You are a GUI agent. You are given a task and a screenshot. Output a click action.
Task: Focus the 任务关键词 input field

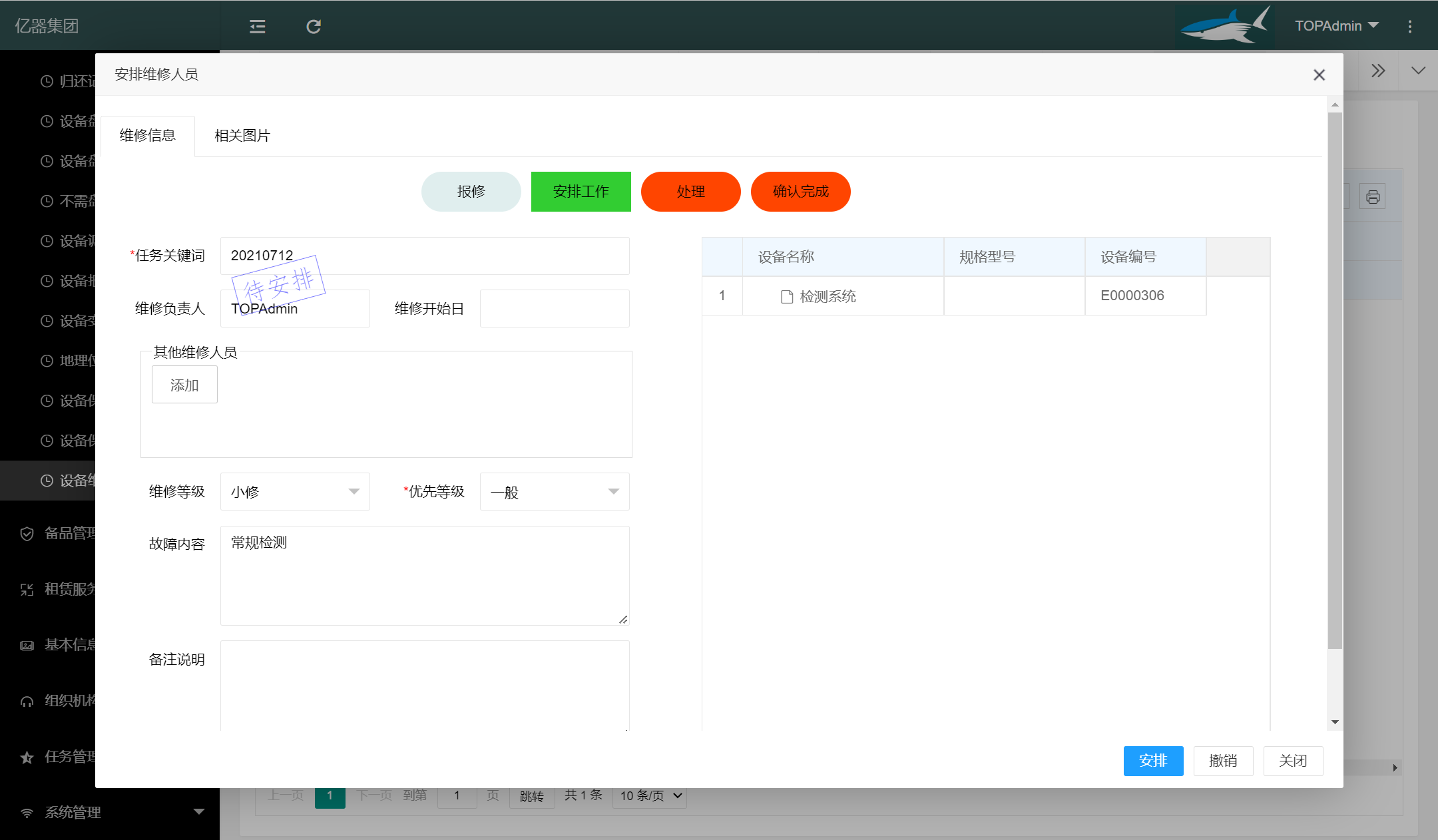[x=425, y=256]
